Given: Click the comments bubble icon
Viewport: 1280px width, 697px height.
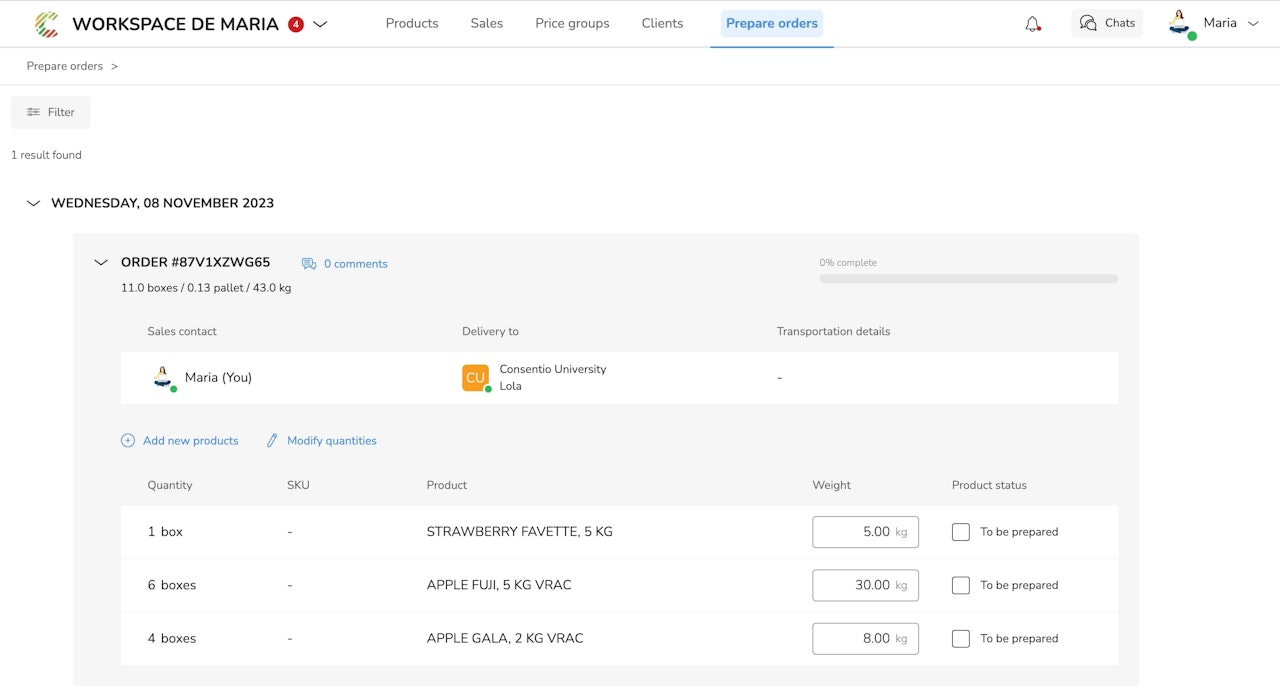Looking at the screenshot, I should [x=309, y=264].
